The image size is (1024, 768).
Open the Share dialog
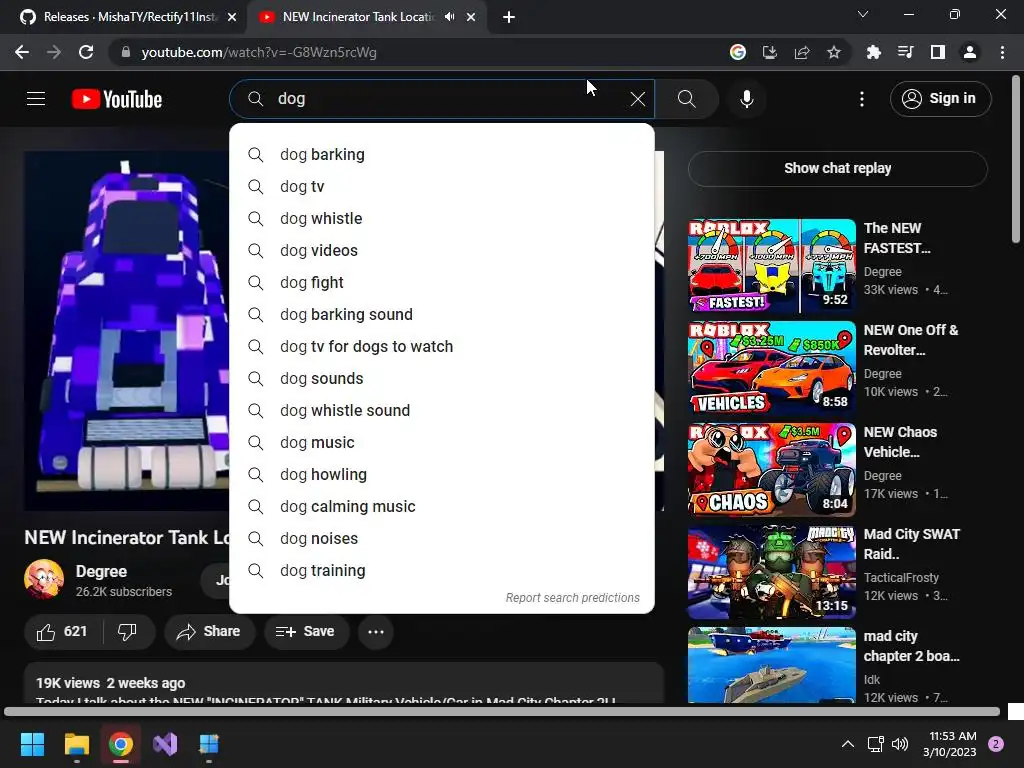tap(209, 632)
